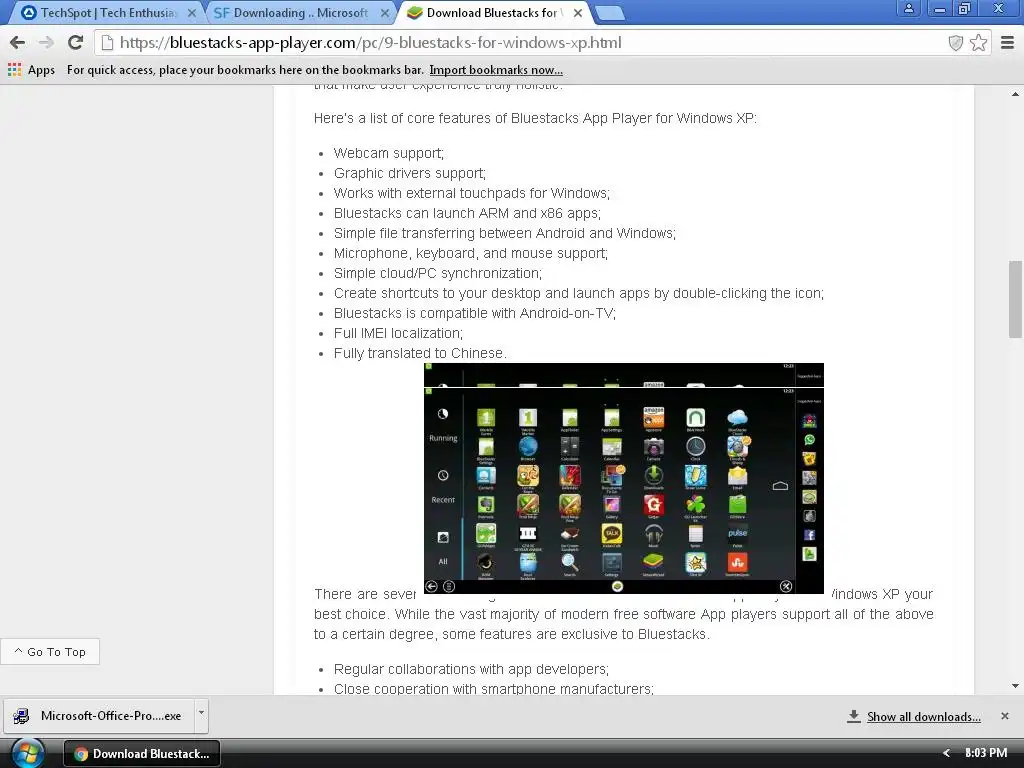Click the scrollbar down arrow
The width and height of the screenshot is (1024, 768).
pos(1015,686)
